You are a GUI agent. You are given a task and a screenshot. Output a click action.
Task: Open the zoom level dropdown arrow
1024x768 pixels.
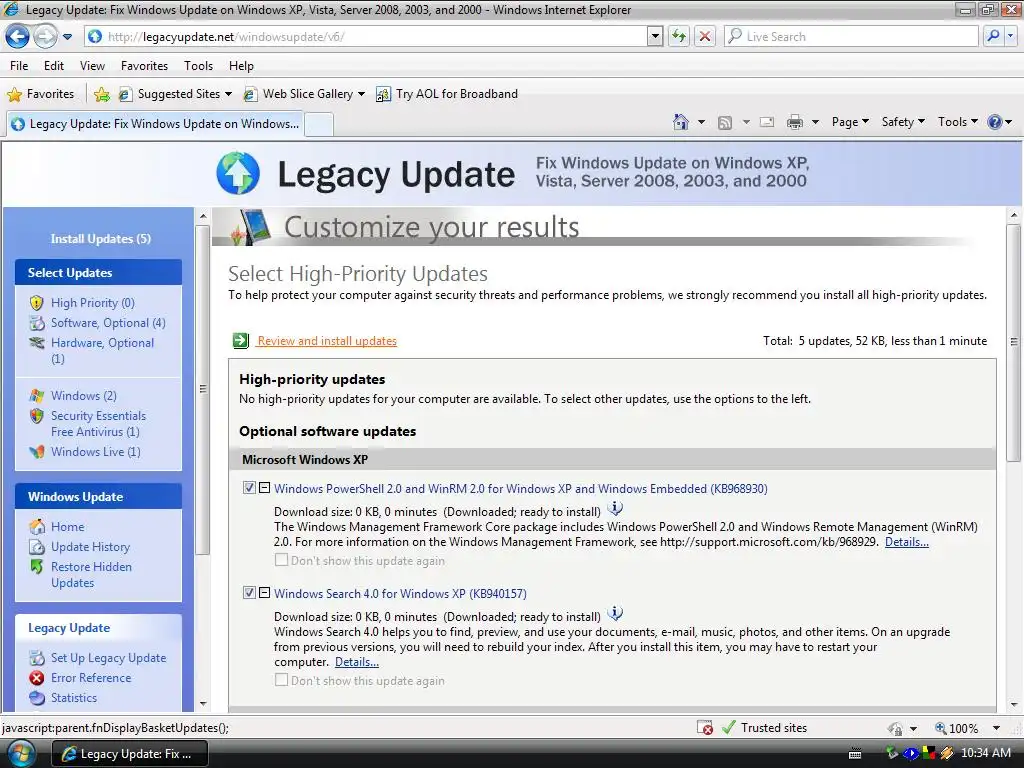click(996, 728)
